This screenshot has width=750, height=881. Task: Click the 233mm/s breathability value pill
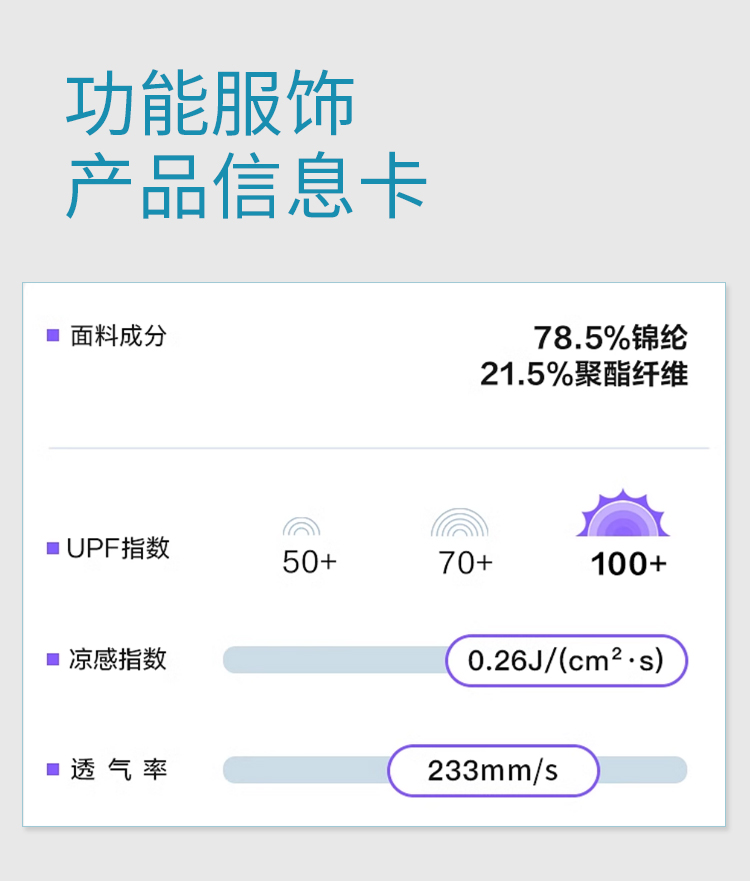click(493, 771)
